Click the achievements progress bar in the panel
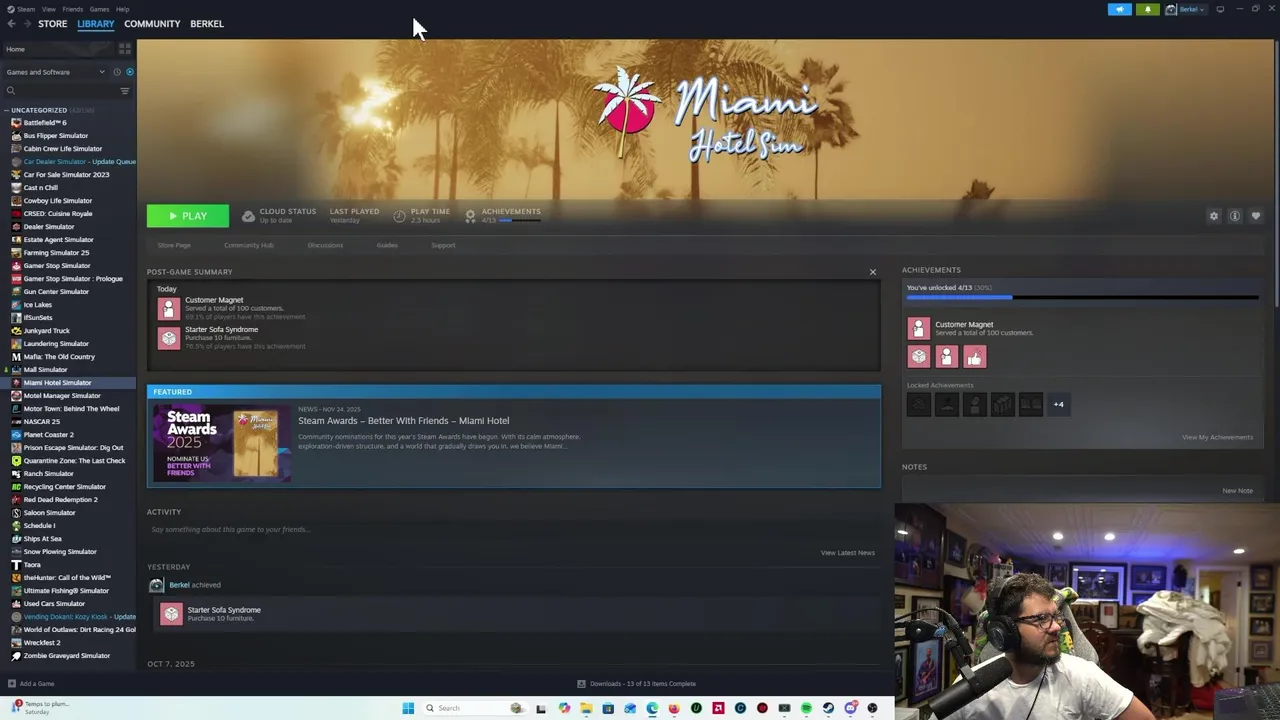Screen dimensions: 1280x720 point(1082,297)
